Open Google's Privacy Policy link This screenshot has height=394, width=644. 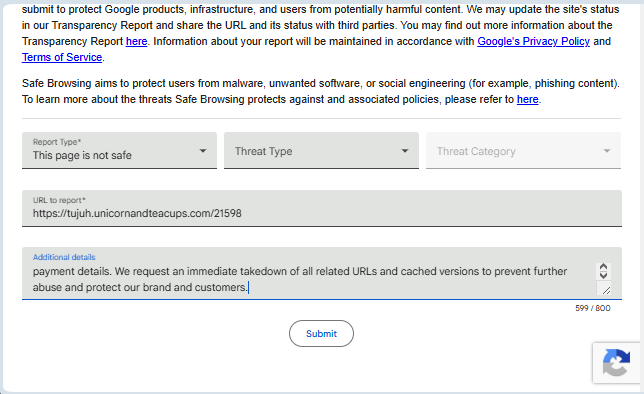coord(534,41)
